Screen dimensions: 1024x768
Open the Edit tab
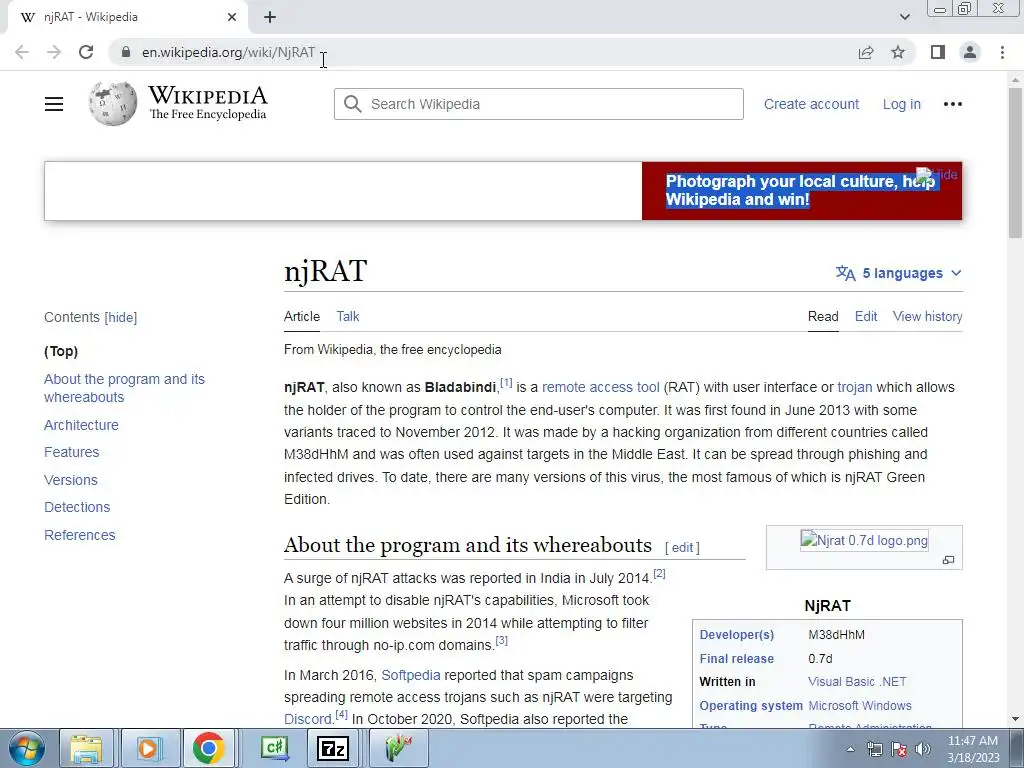pyautogui.click(x=866, y=316)
